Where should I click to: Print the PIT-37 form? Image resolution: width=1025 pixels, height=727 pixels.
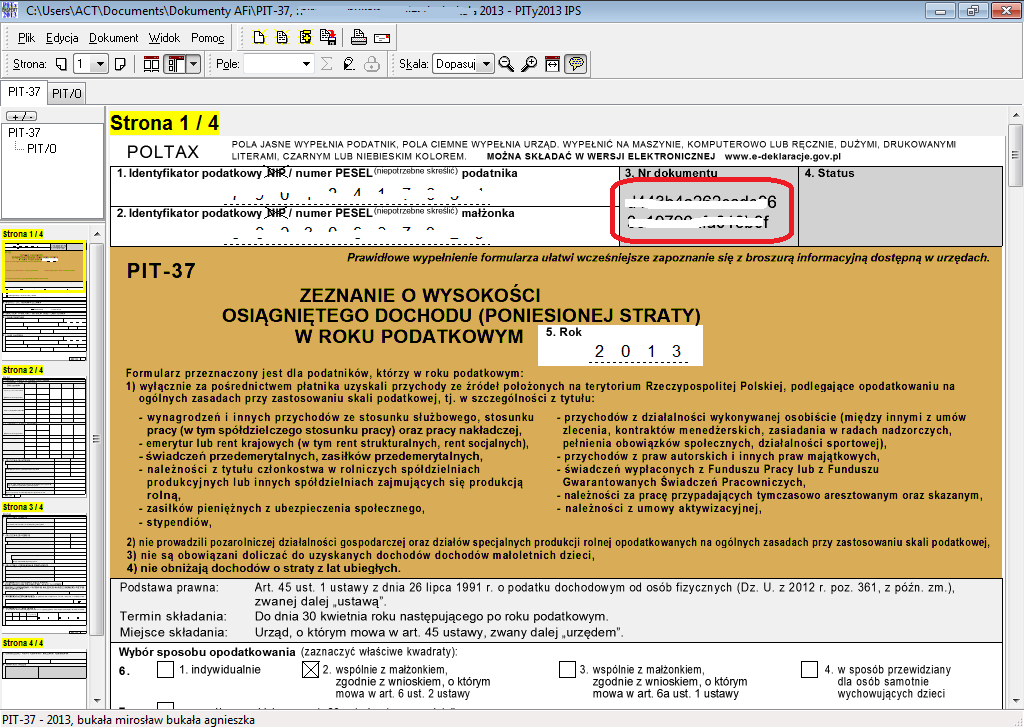pos(358,37)
